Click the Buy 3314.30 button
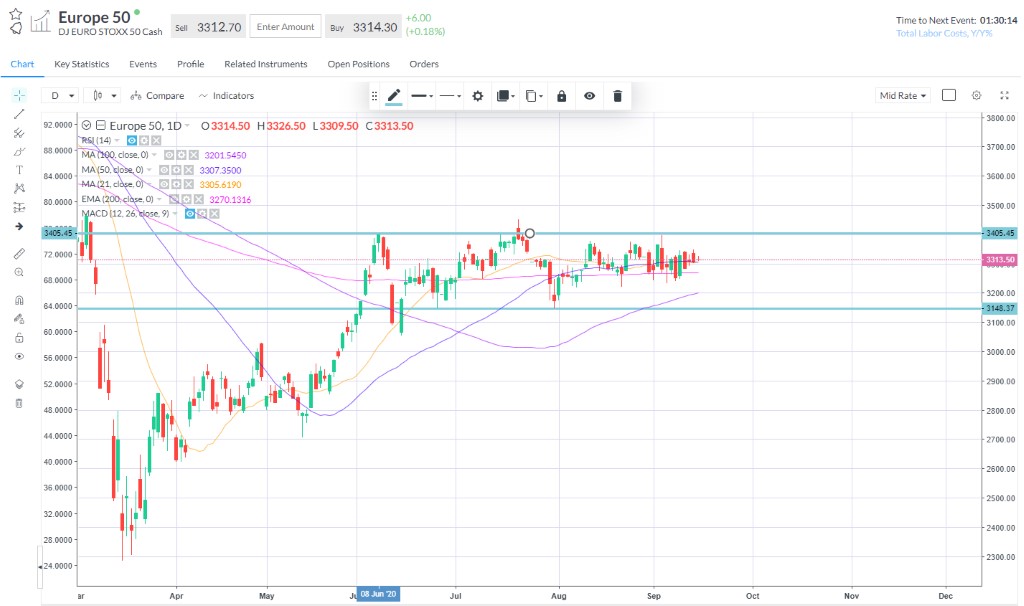 [x=363, y=27]
